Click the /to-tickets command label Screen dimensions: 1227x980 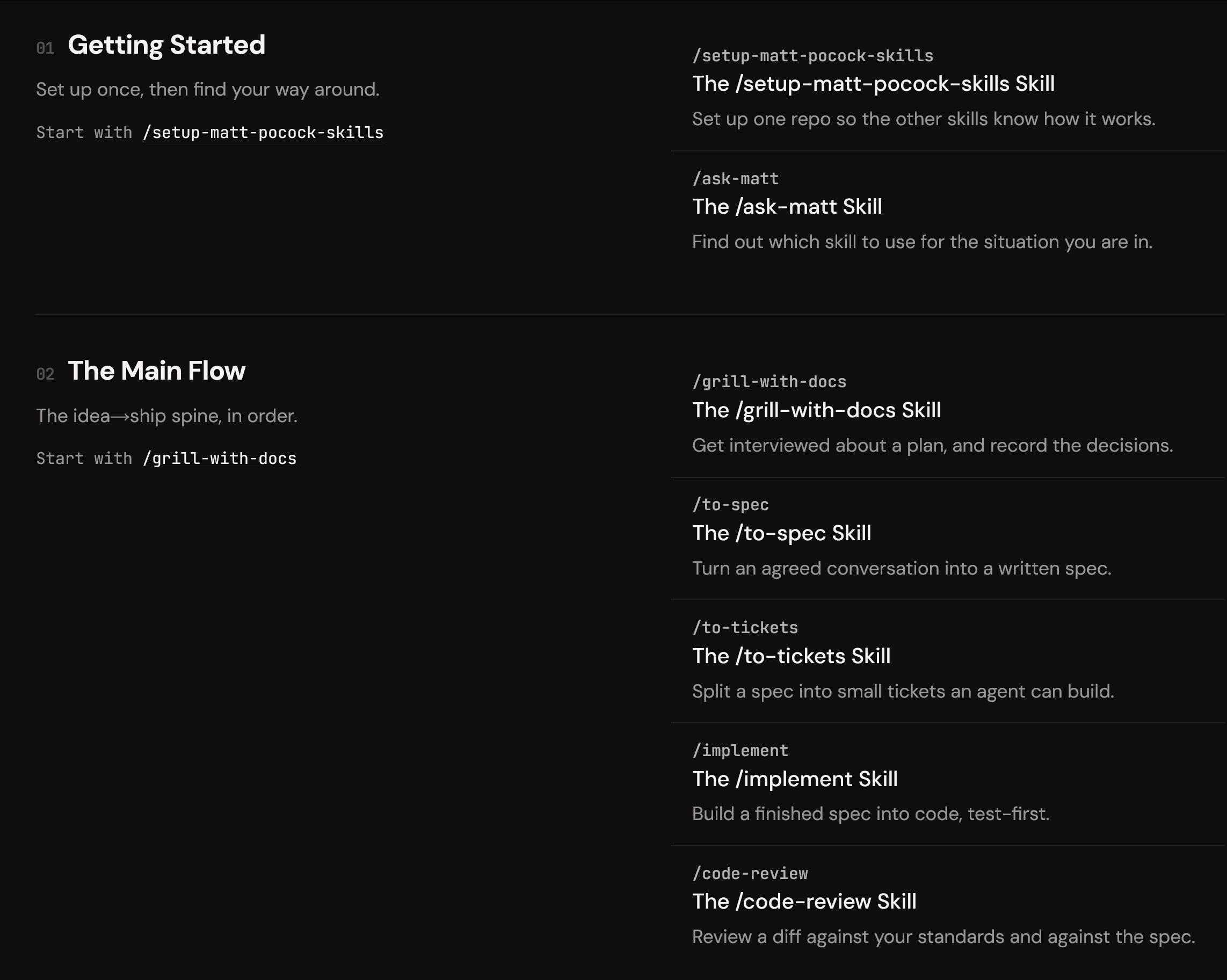tap(745, 628)
